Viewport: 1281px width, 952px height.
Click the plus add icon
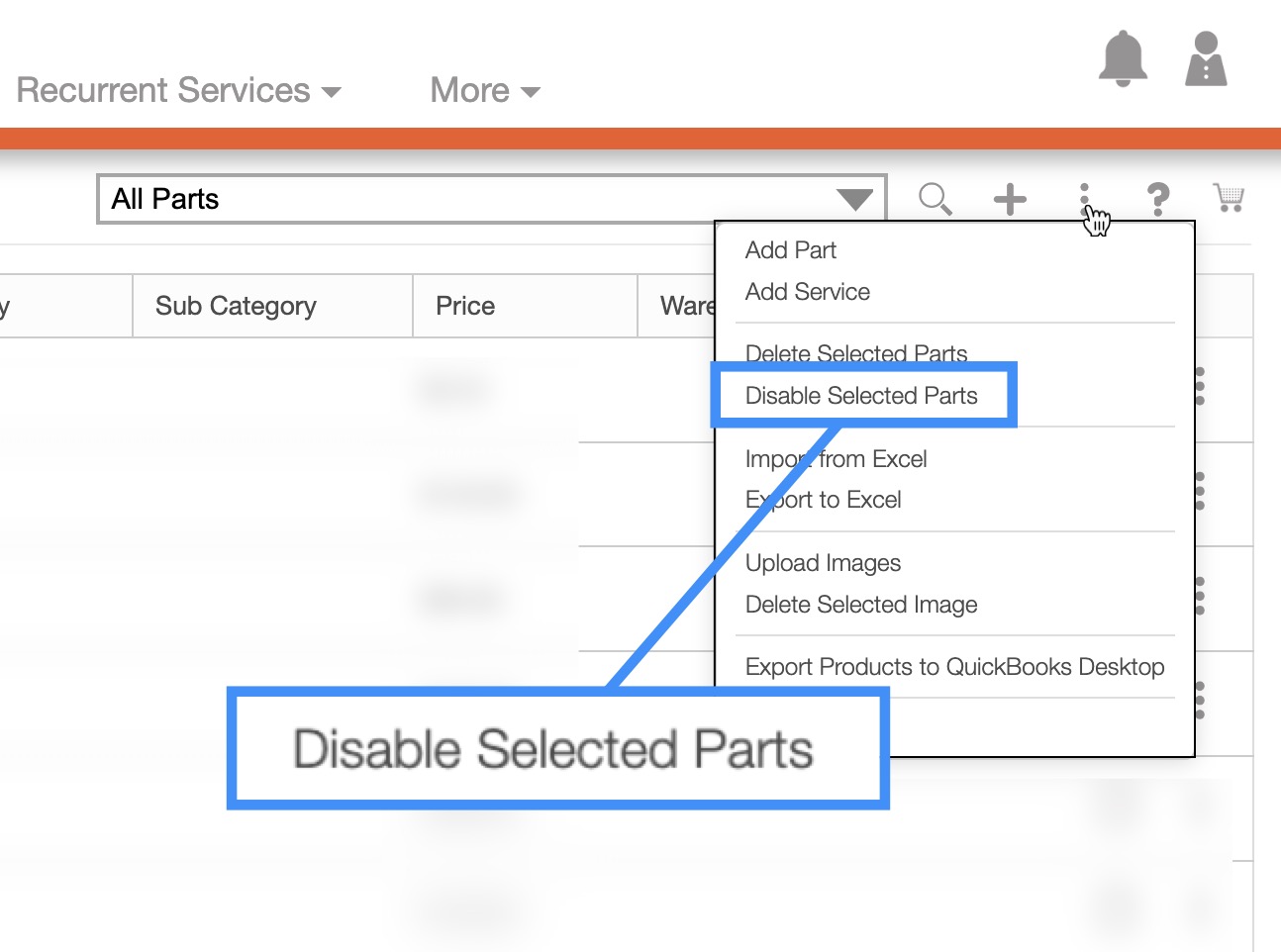point(1010,199)
